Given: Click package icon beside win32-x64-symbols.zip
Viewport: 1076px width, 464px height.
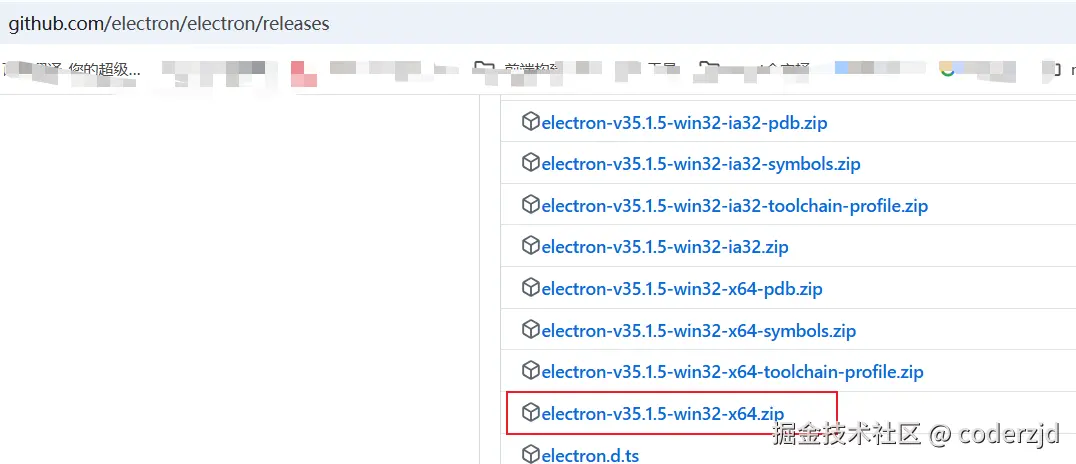Looking at the screenshot, I should click(530, 329).
